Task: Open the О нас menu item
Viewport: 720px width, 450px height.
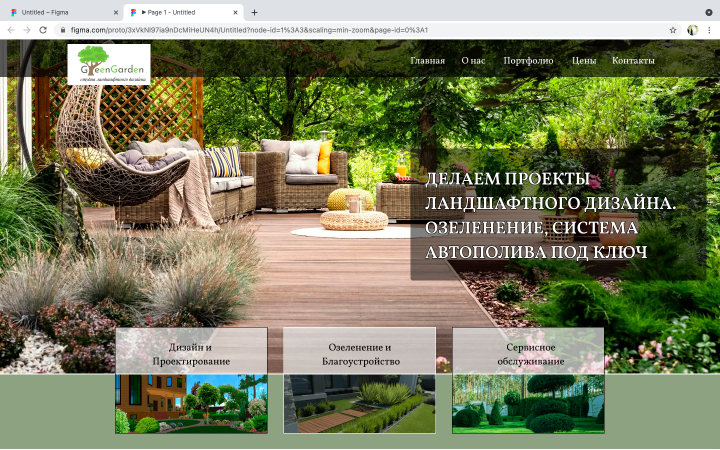Action: point(473,61)
